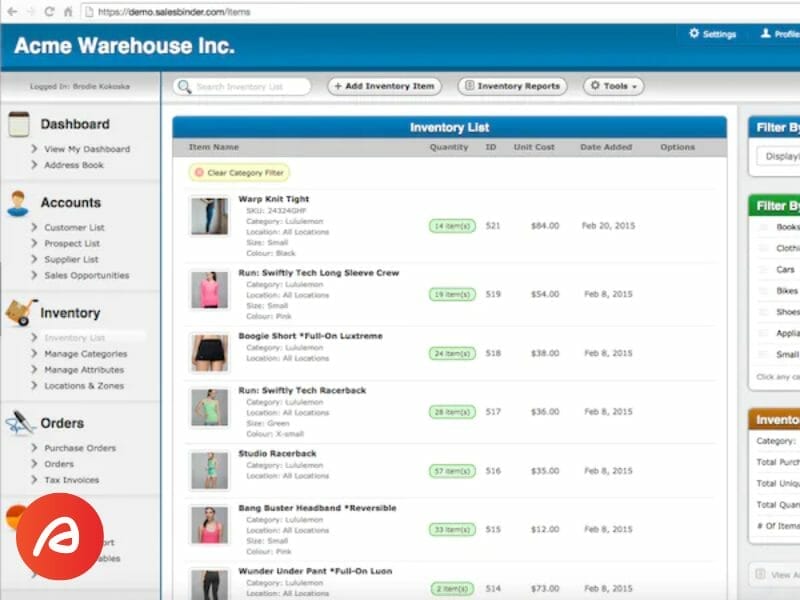Select Bikes category filter
The width and height of the screenshot is (800, 600).
[x=787, y=291]
